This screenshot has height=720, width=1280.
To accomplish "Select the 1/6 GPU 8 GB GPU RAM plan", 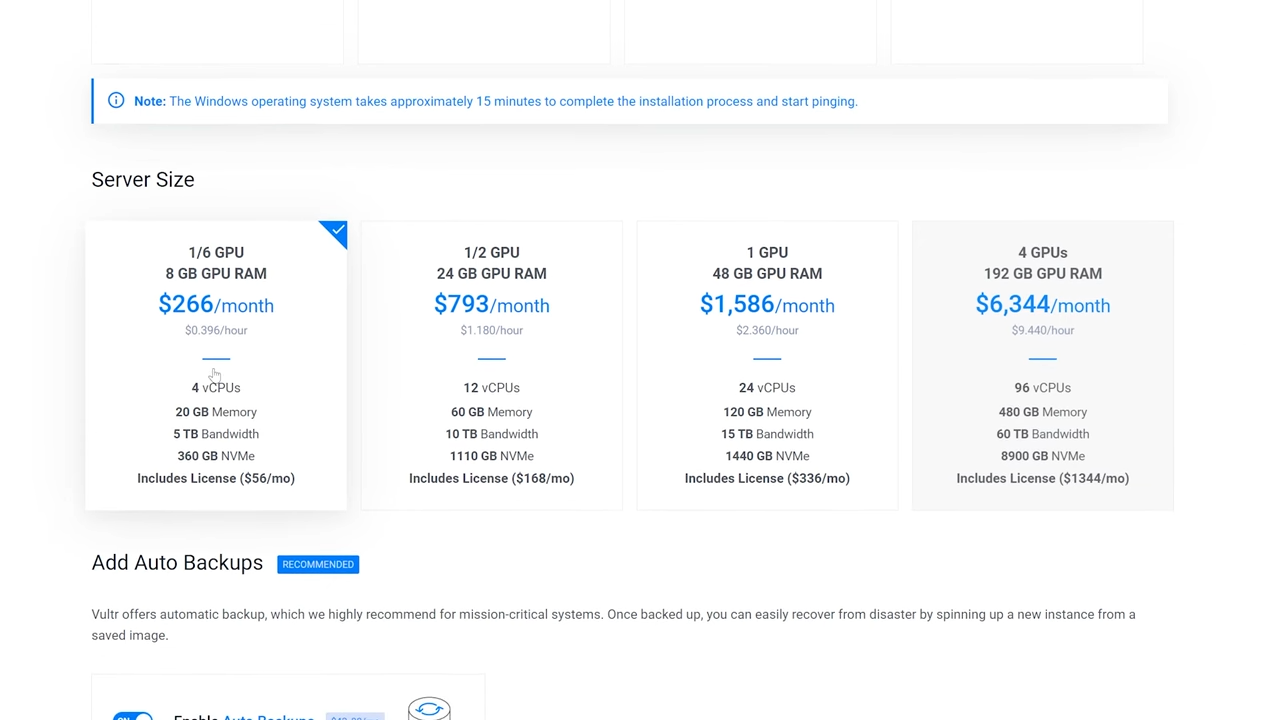I will 216,366.
